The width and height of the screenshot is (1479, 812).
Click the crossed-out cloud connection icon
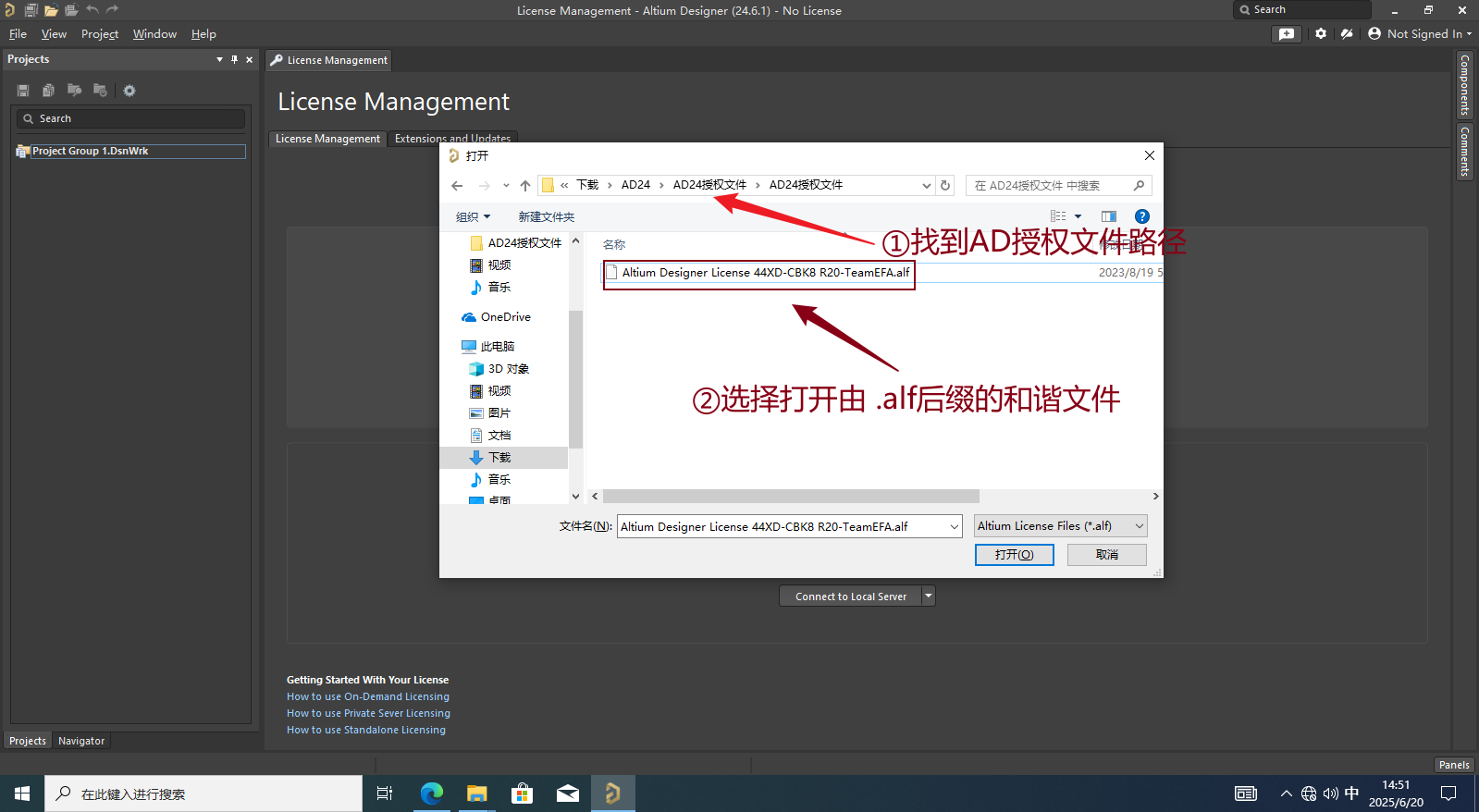pyautogui.click(x=1347, y=33)
